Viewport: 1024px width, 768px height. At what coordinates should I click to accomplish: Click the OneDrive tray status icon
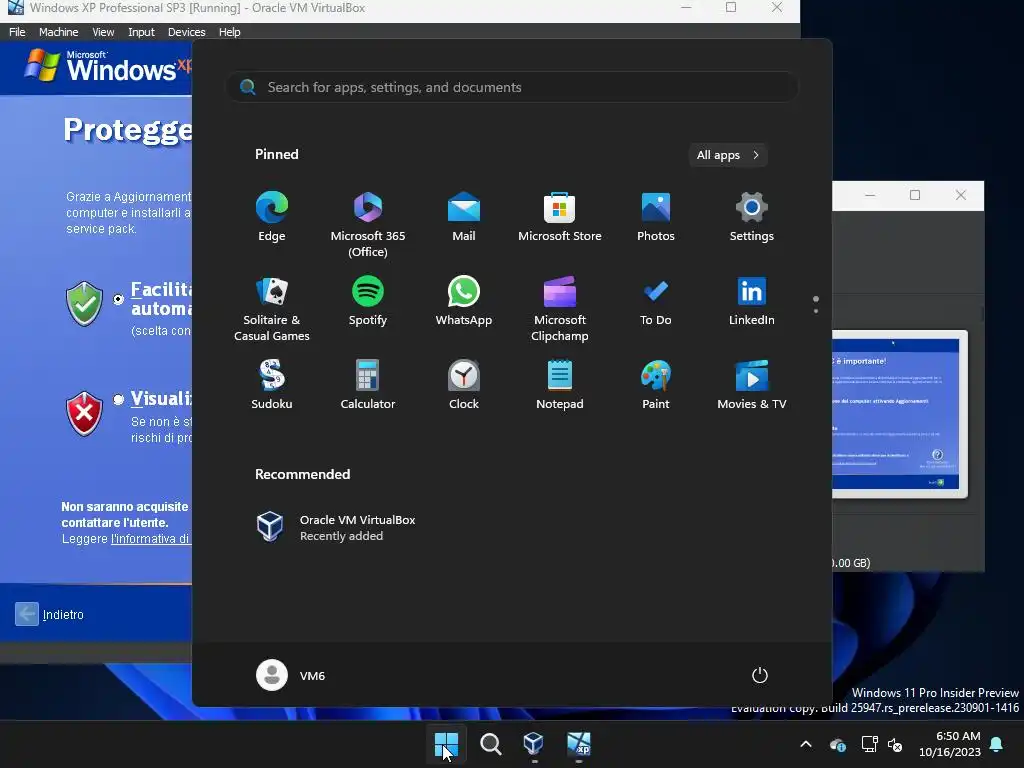tap(838, 744)
